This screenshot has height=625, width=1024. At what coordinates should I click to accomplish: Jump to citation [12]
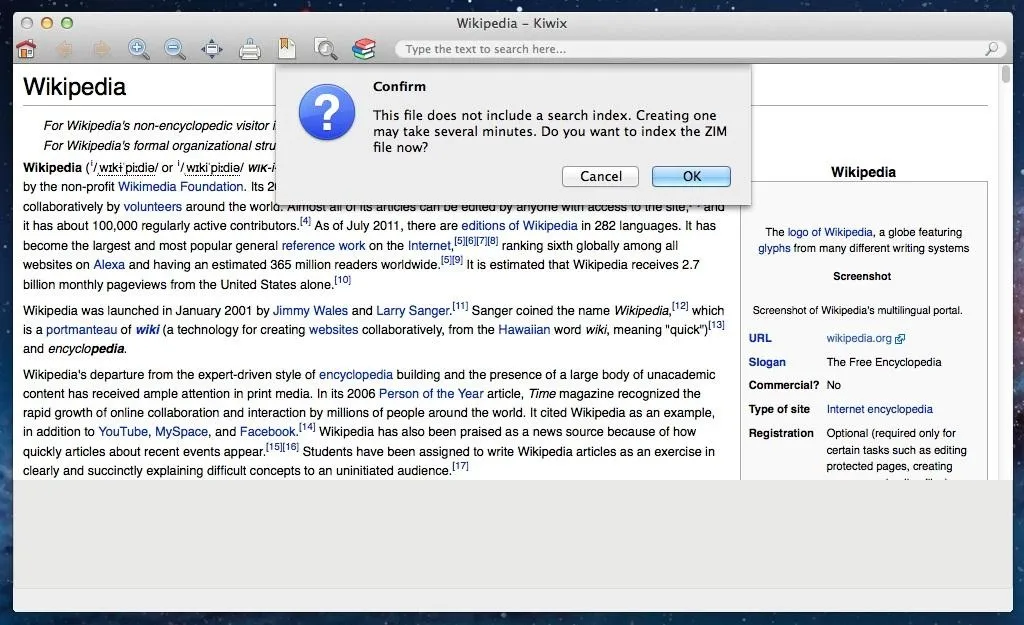[680, 306]
